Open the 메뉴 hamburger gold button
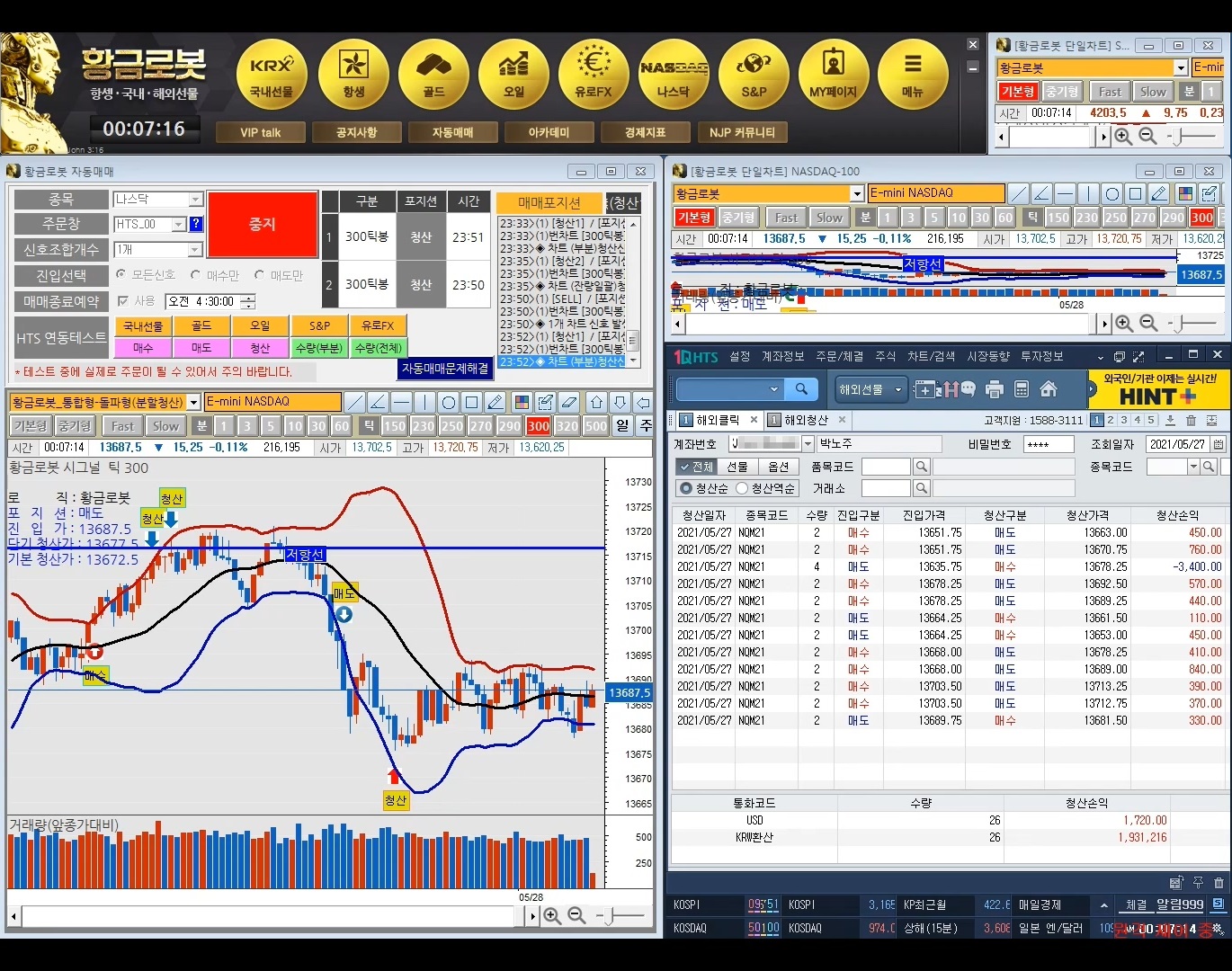1232x971 pixels. click(x=913, y=75)
